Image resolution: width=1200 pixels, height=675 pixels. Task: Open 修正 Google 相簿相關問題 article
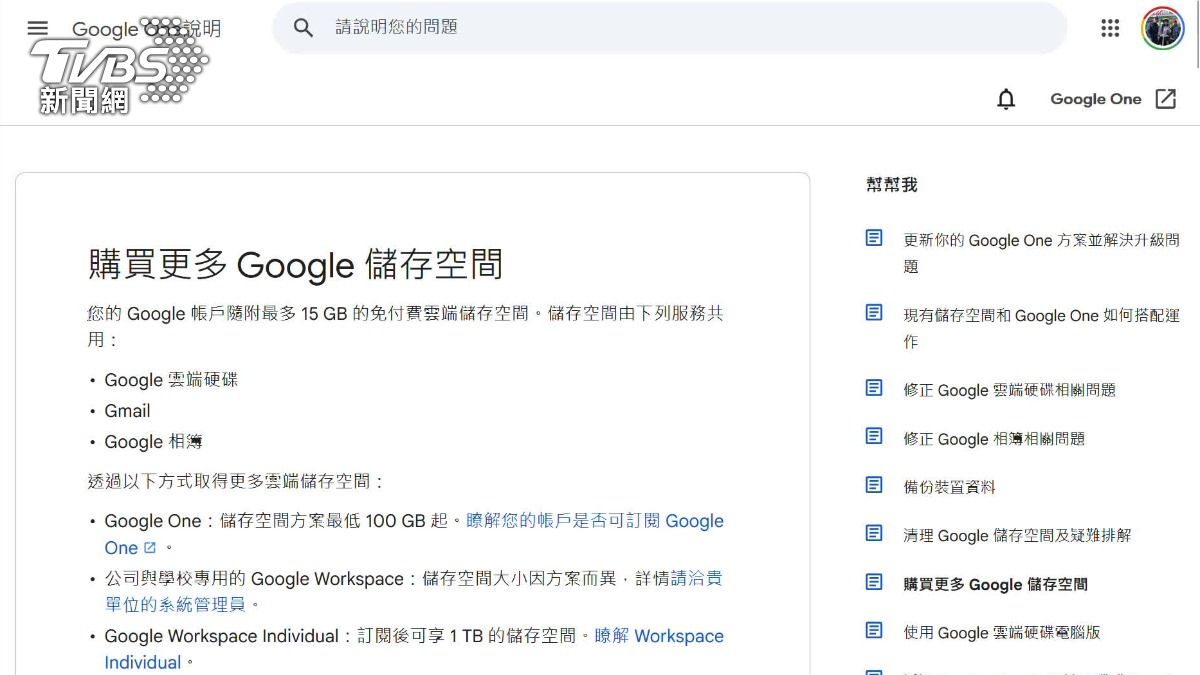click(994, 439)
